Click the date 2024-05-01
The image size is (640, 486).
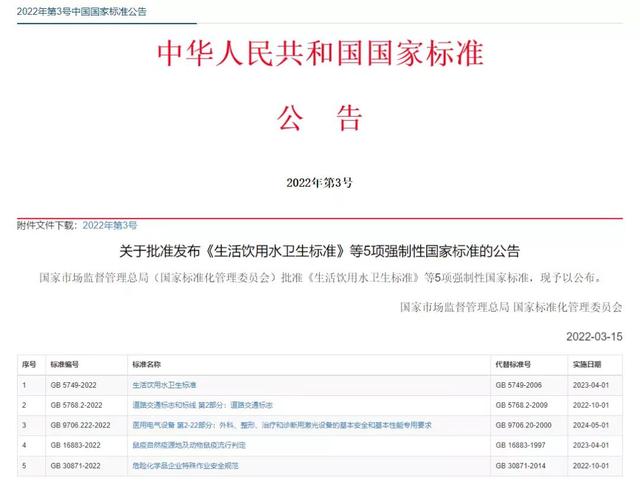[591, 425]
